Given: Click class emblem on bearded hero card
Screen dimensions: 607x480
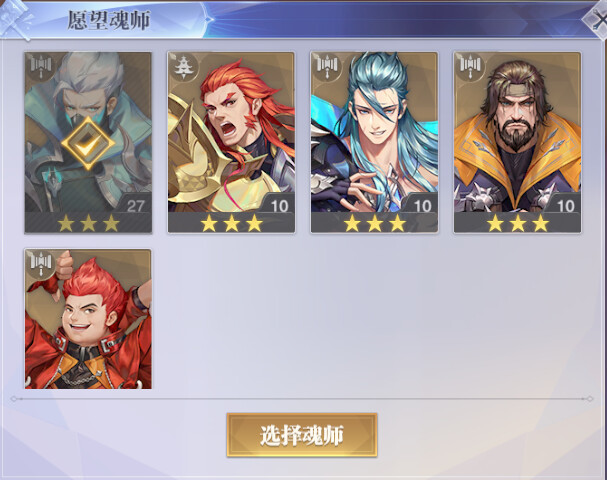Looking at the screenshot, I should 470,67.
